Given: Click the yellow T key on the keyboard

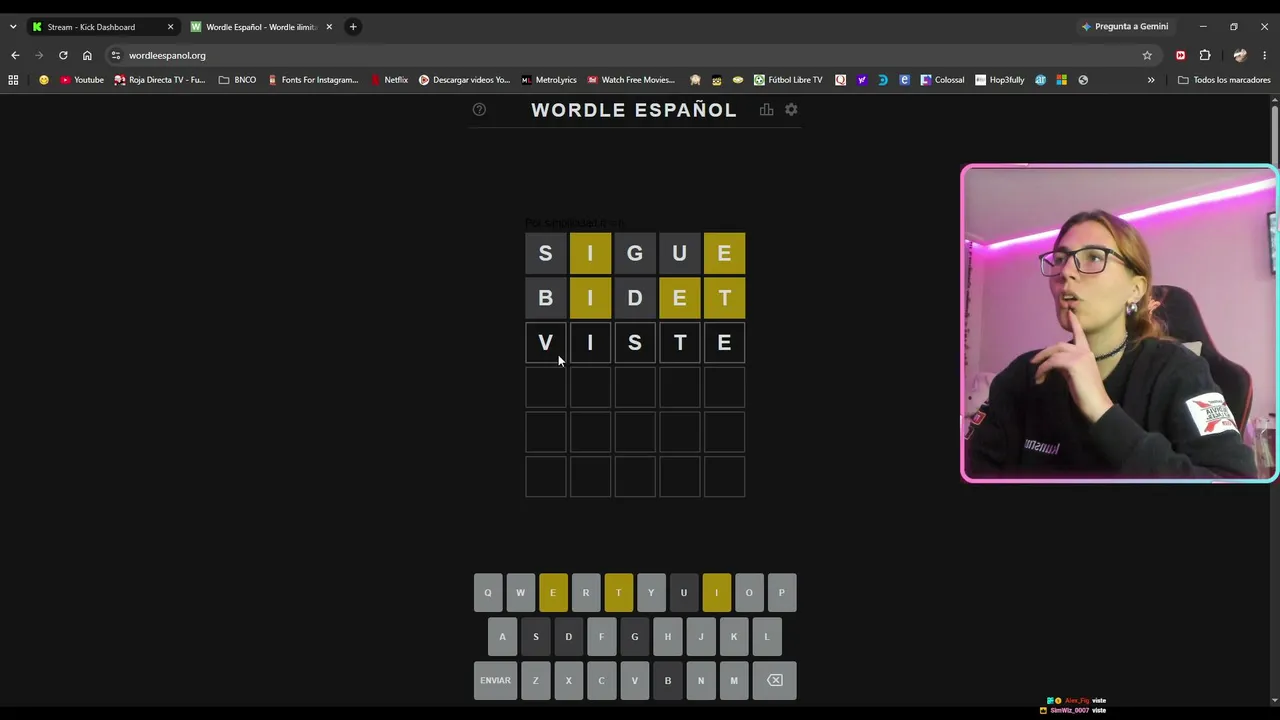Looking at the screenshot, I should (618, 593).
